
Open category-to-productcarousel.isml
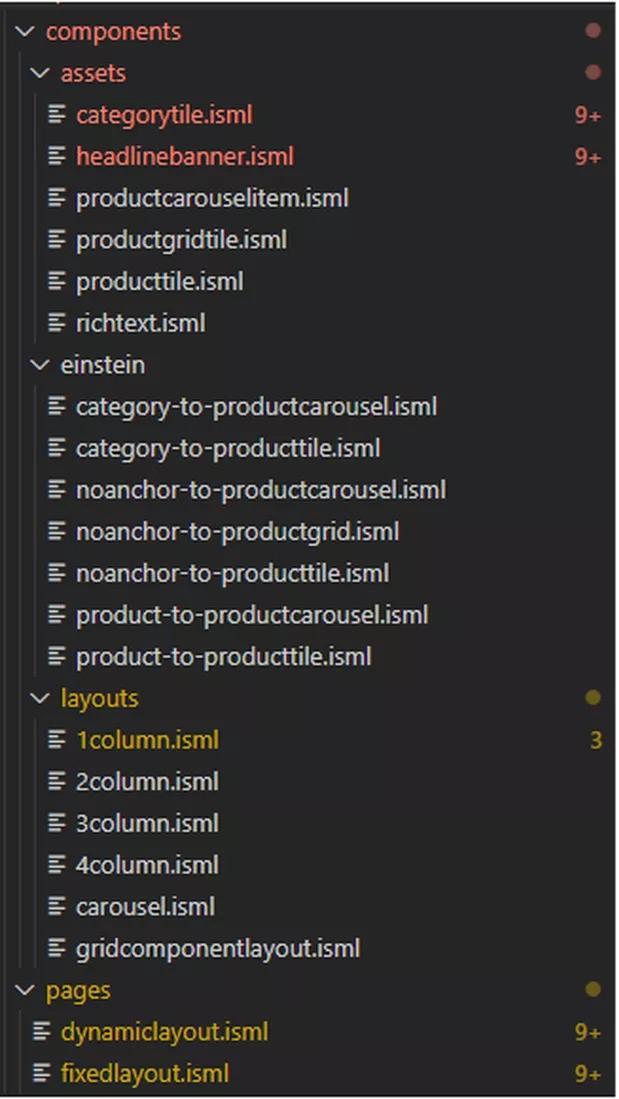(257, 407)
